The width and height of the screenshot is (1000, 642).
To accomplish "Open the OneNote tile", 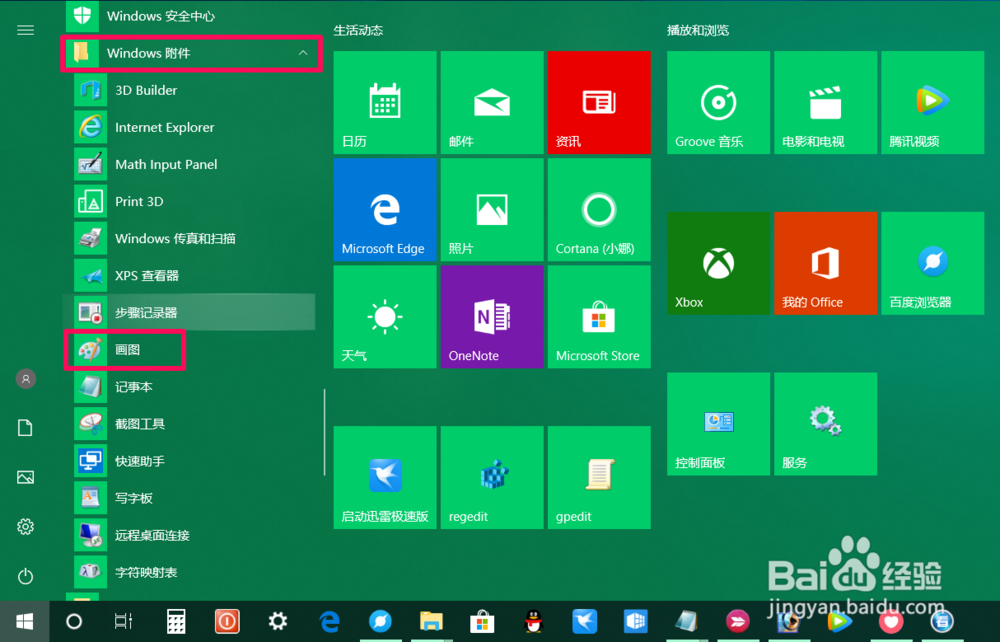I will (x=492, y=317).
